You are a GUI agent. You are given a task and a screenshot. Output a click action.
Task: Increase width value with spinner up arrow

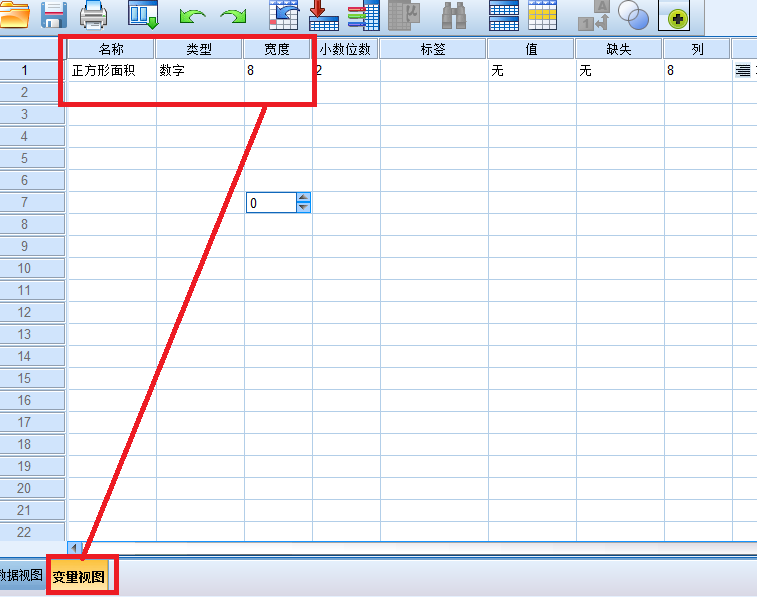(303, 197)
